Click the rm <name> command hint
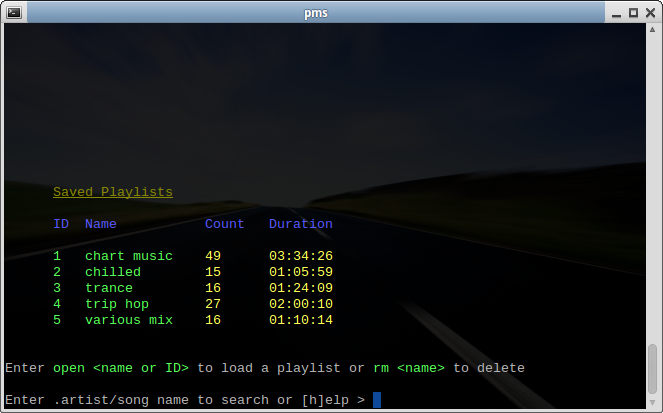 [409, 368]
